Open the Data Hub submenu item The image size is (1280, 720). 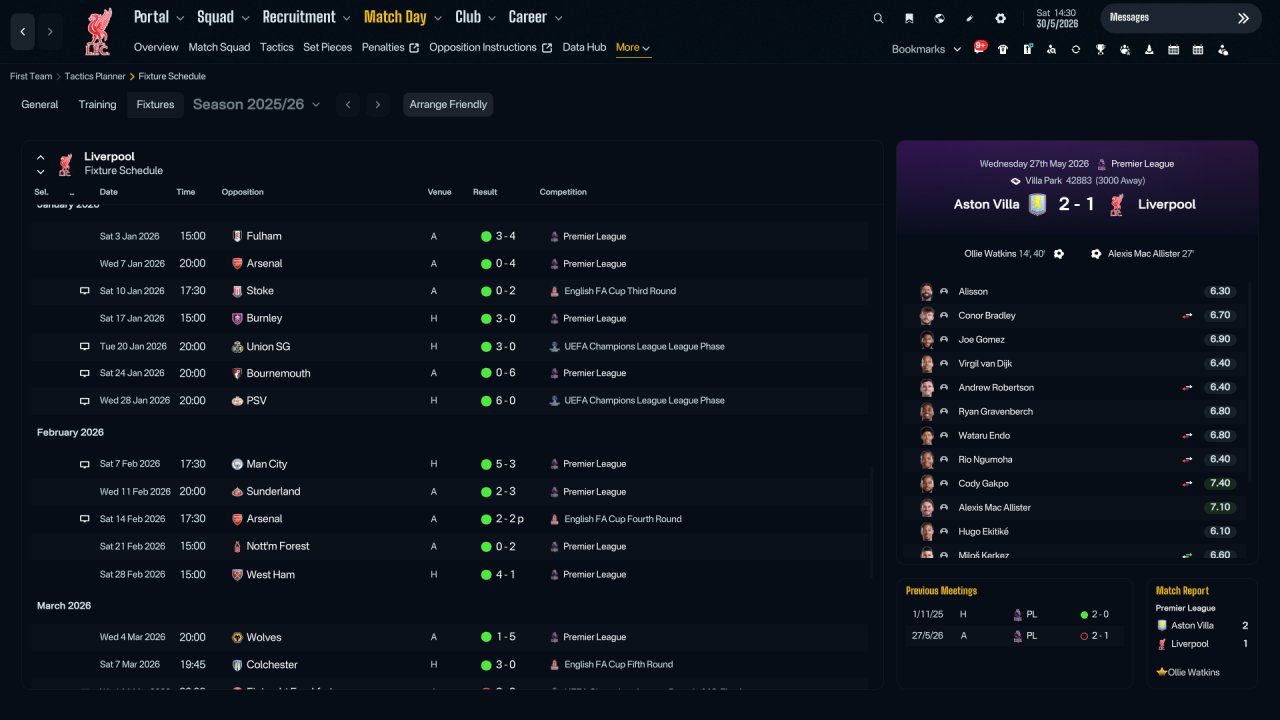click(584, 47)
